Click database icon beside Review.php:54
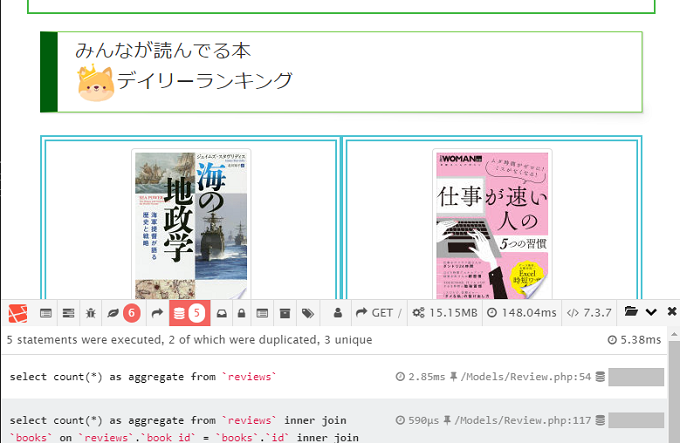The image size is (680, 443). pos(600,377)
